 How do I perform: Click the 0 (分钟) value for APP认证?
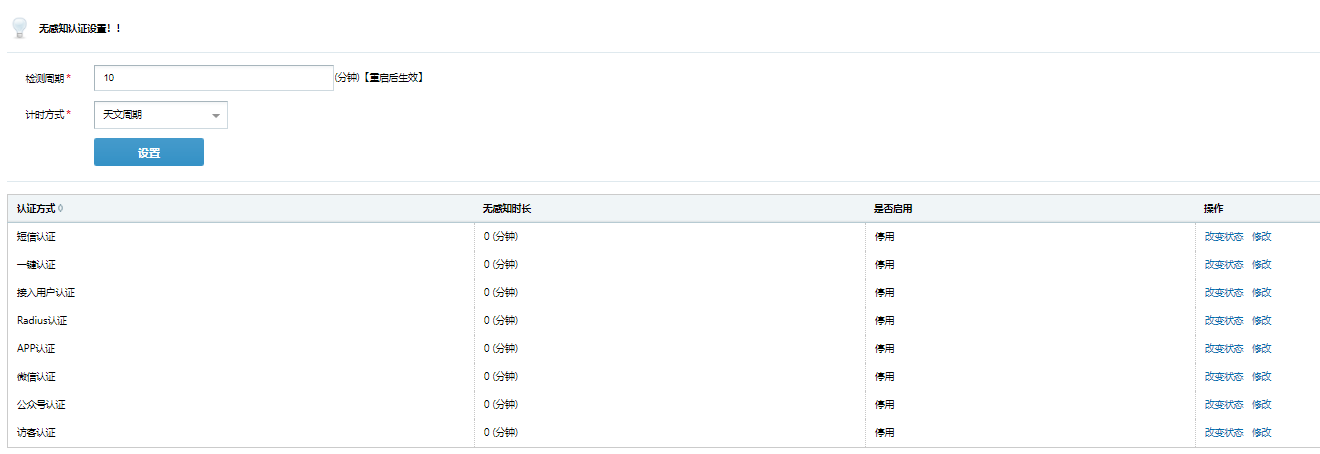(500, 349)
